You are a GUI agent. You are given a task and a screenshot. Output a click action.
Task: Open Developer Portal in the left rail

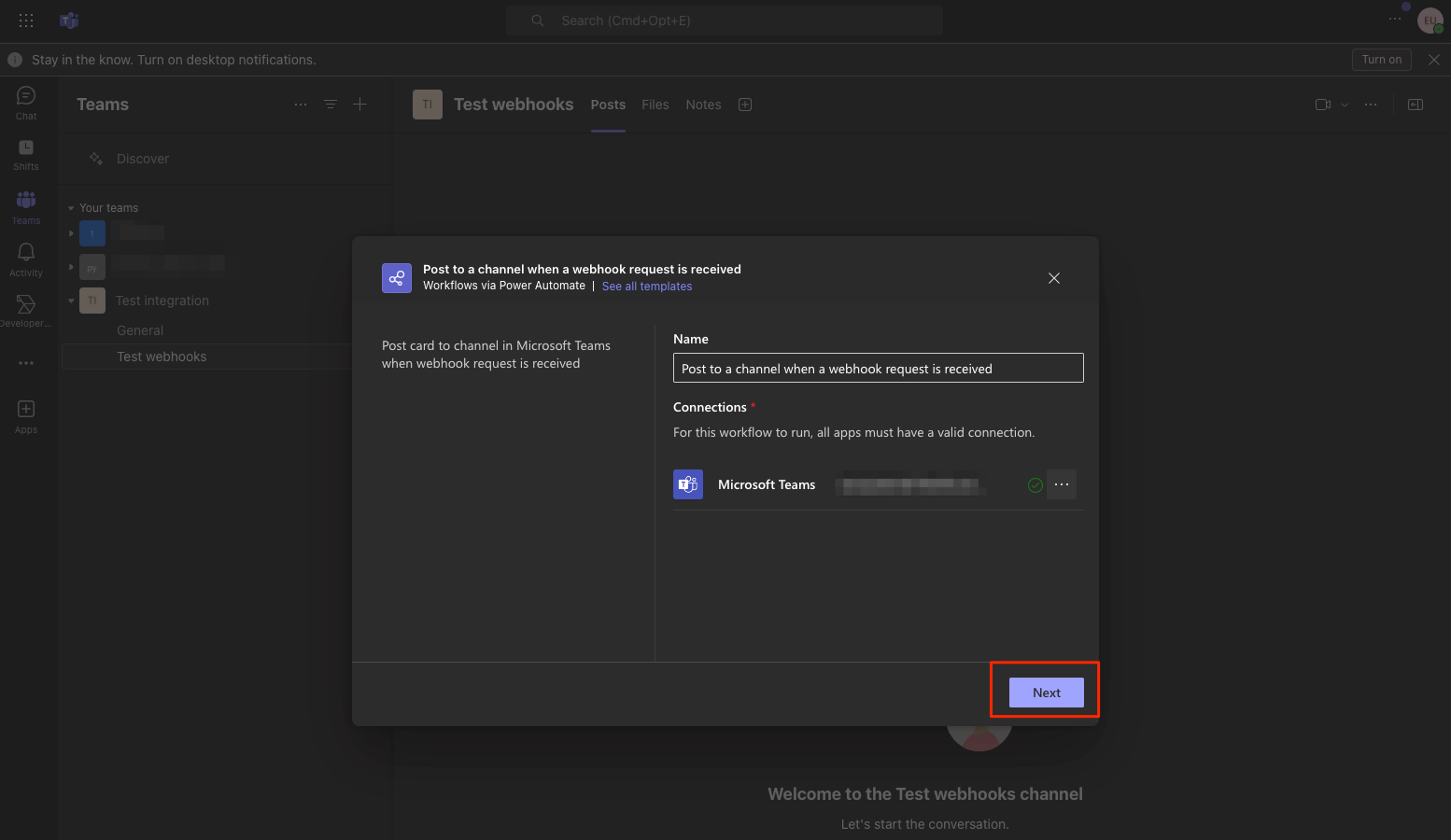coord(26,312)
